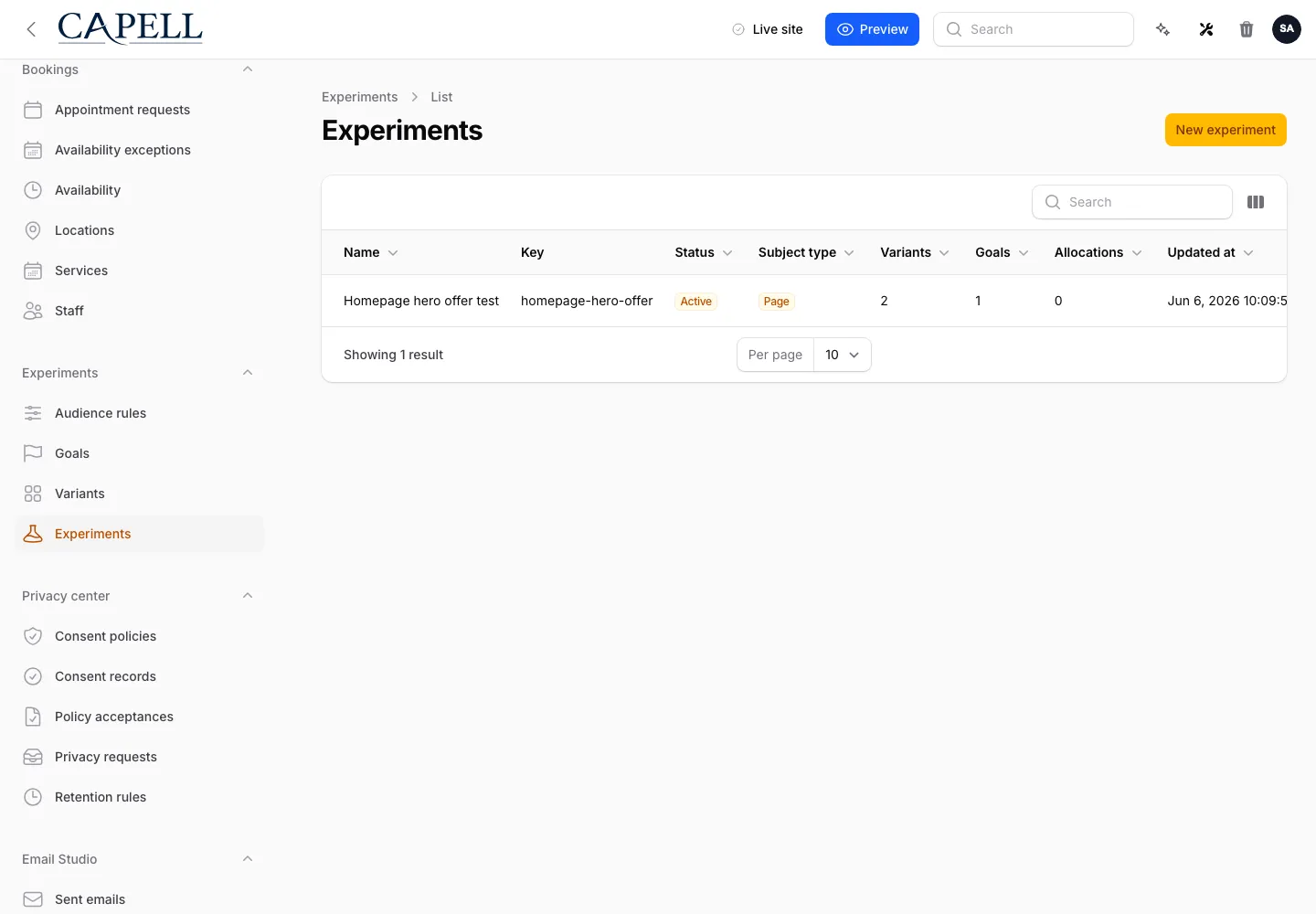This screenshot has height=914, width=1316.
Task: Focus the top header Search field
Action: [1034, 29]
